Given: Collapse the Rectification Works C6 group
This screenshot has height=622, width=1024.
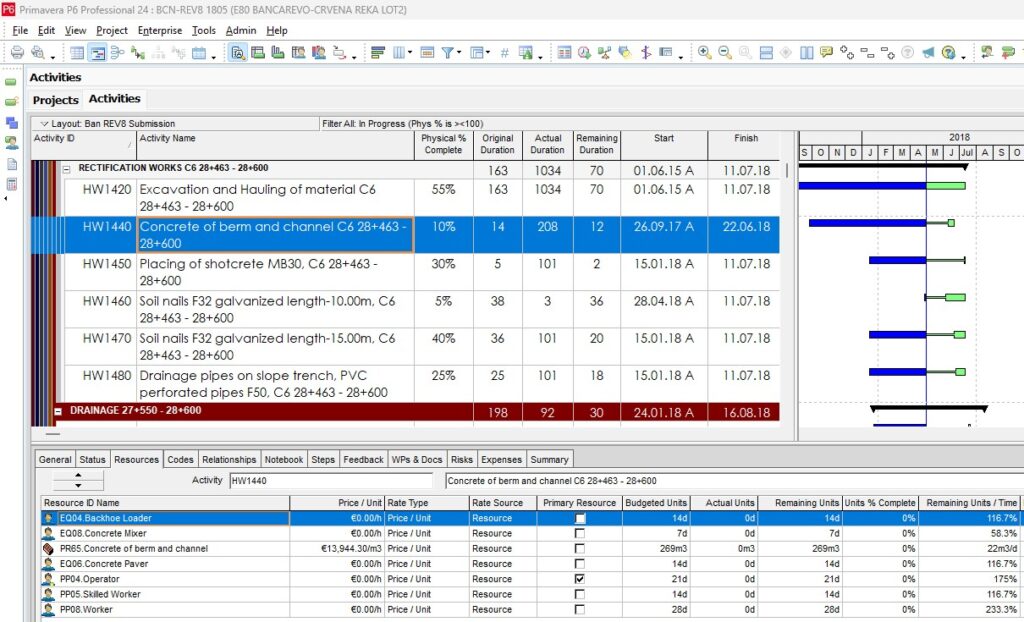Looking at the screenshot, I should pyautogui.click(x=67, y=170).
